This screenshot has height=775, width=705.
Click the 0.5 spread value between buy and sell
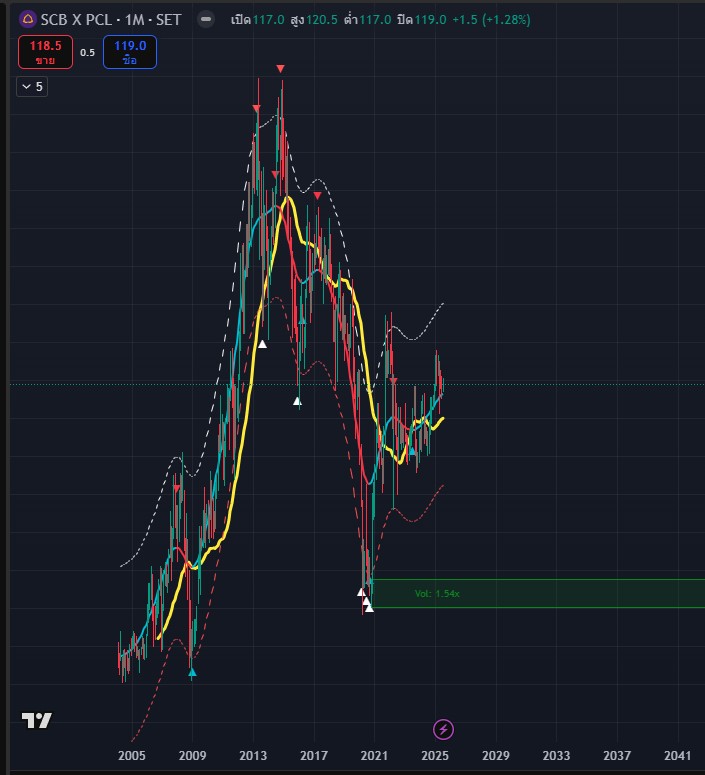click(x=88, y=52)
